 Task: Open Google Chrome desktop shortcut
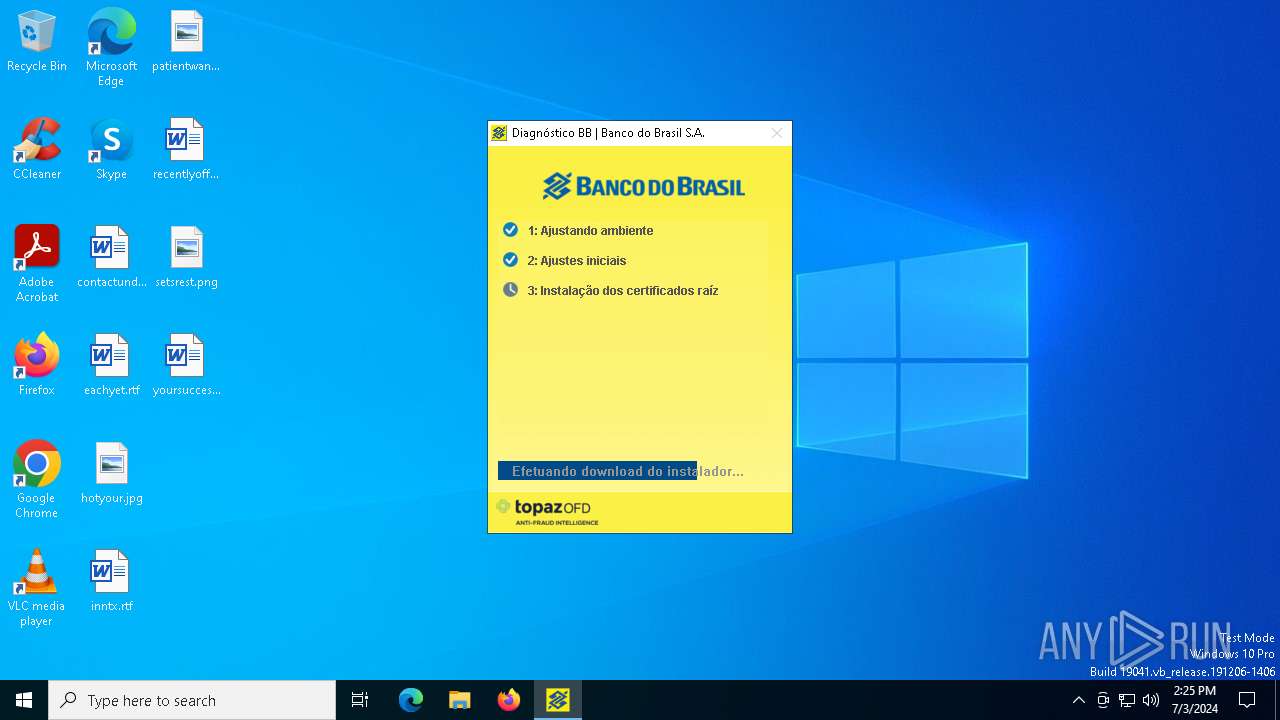(x=37, y=480)
